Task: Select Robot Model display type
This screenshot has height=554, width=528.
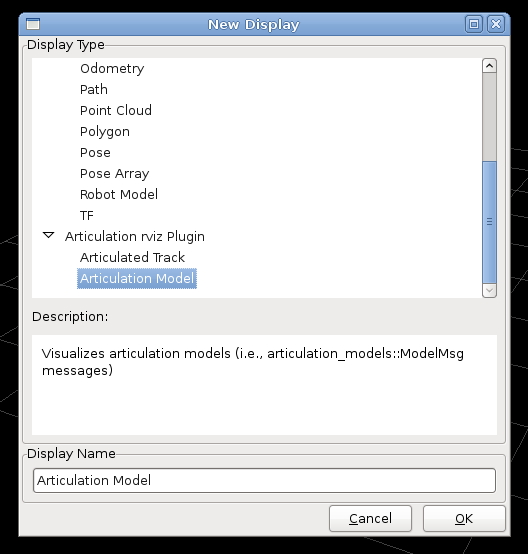Action: (x=119, y=194)
